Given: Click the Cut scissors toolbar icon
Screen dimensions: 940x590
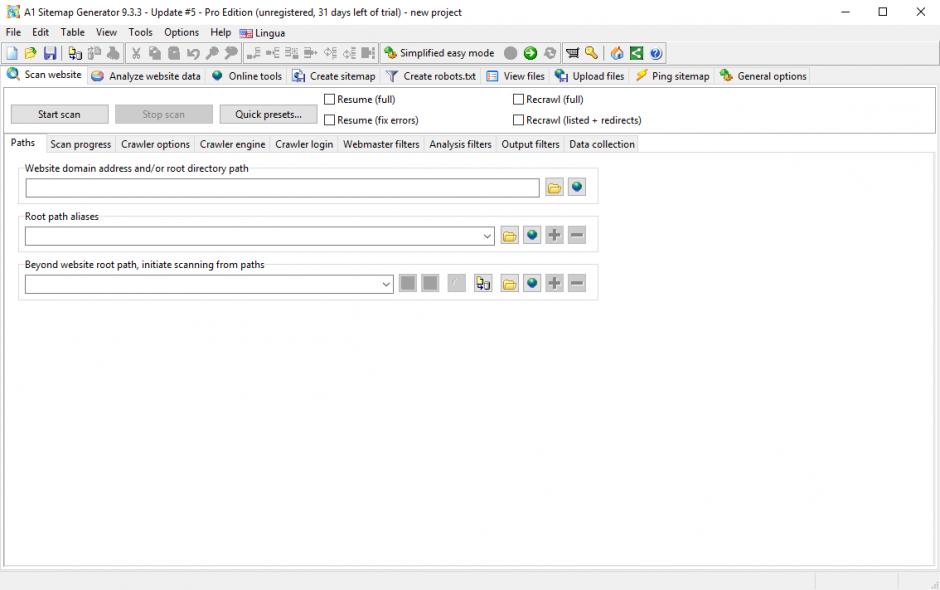Looking at the screenshot, I should click(x=136, y=53).
